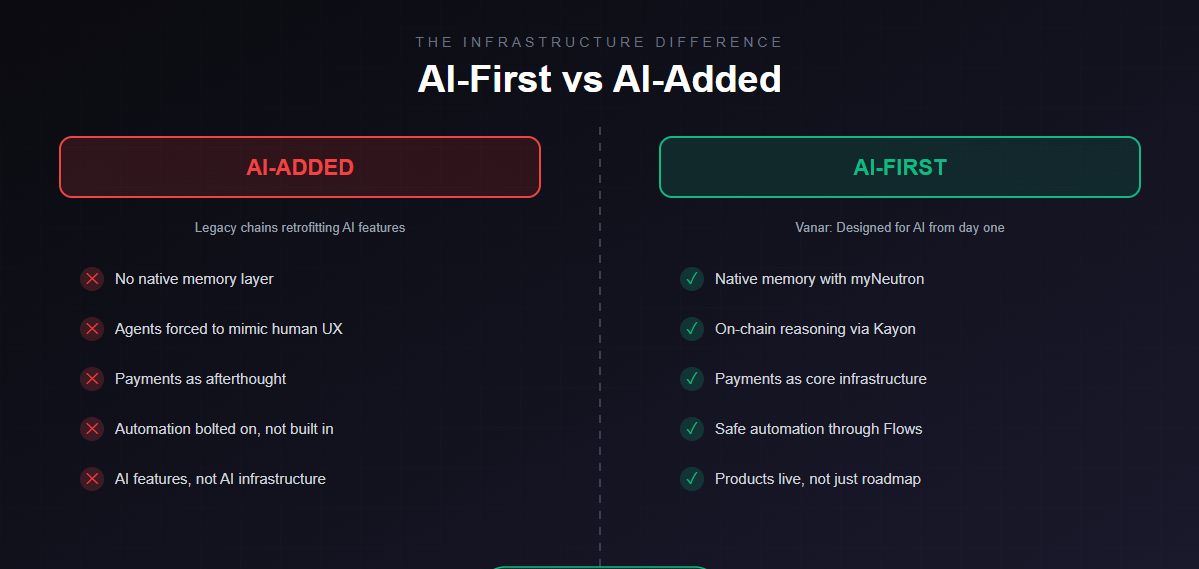Click Legacy chains retrofitting AI features caption
The height and width of the screenshot is (569, 1199).
pos(300,228)
